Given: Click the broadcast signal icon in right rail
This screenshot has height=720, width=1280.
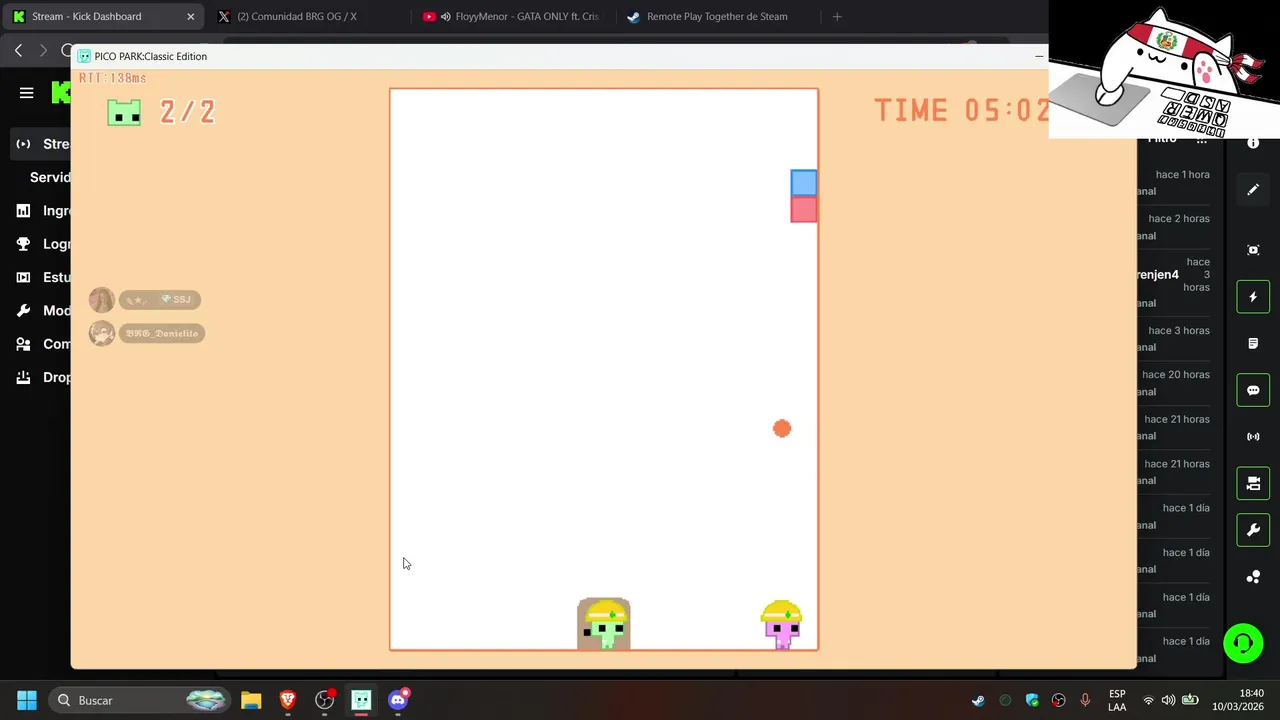Looking at the screenshot, I should pyautogui.click(x=1253, y=437).
